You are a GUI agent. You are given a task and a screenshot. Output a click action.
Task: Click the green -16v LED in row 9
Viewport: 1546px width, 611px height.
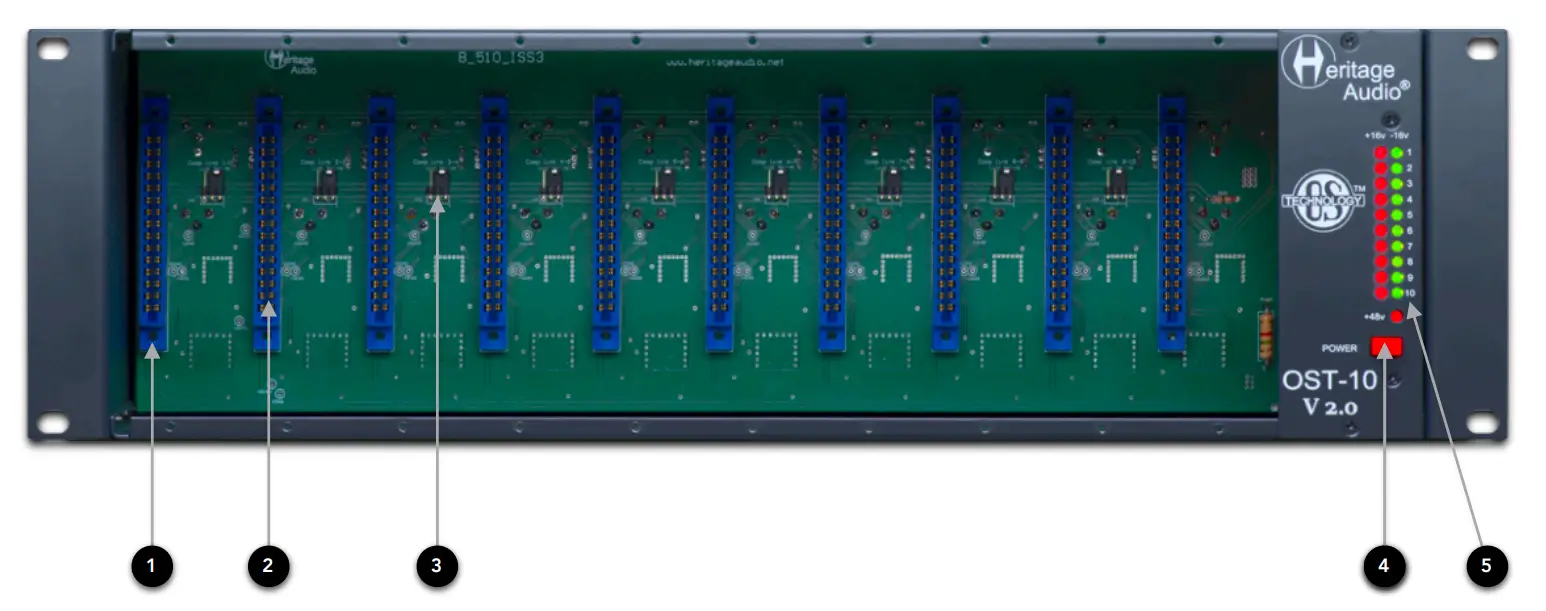point(1397,277)
